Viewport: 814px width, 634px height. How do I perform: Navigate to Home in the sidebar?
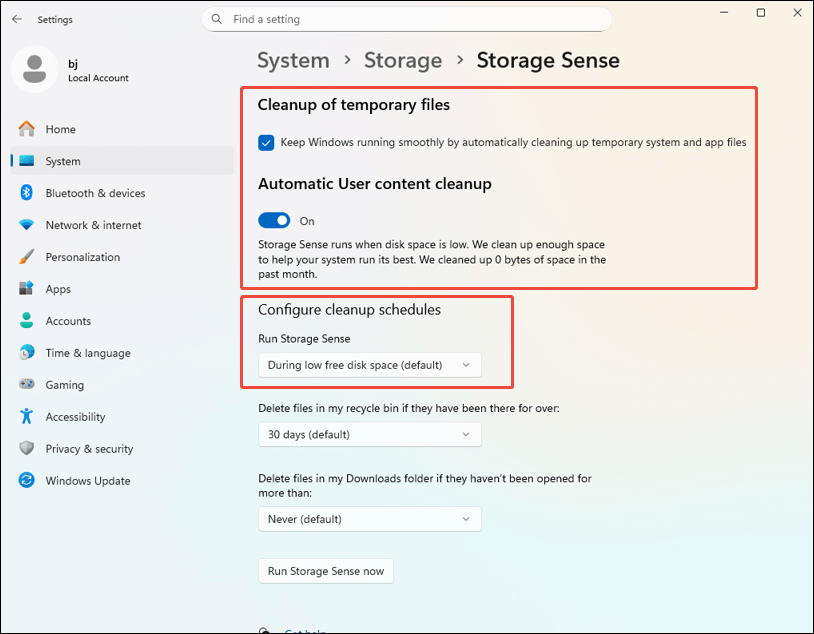(62, 129)
